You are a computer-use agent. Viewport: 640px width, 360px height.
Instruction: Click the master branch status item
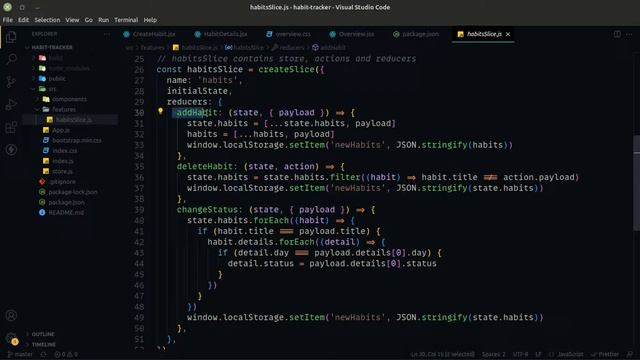click(20, 354)
